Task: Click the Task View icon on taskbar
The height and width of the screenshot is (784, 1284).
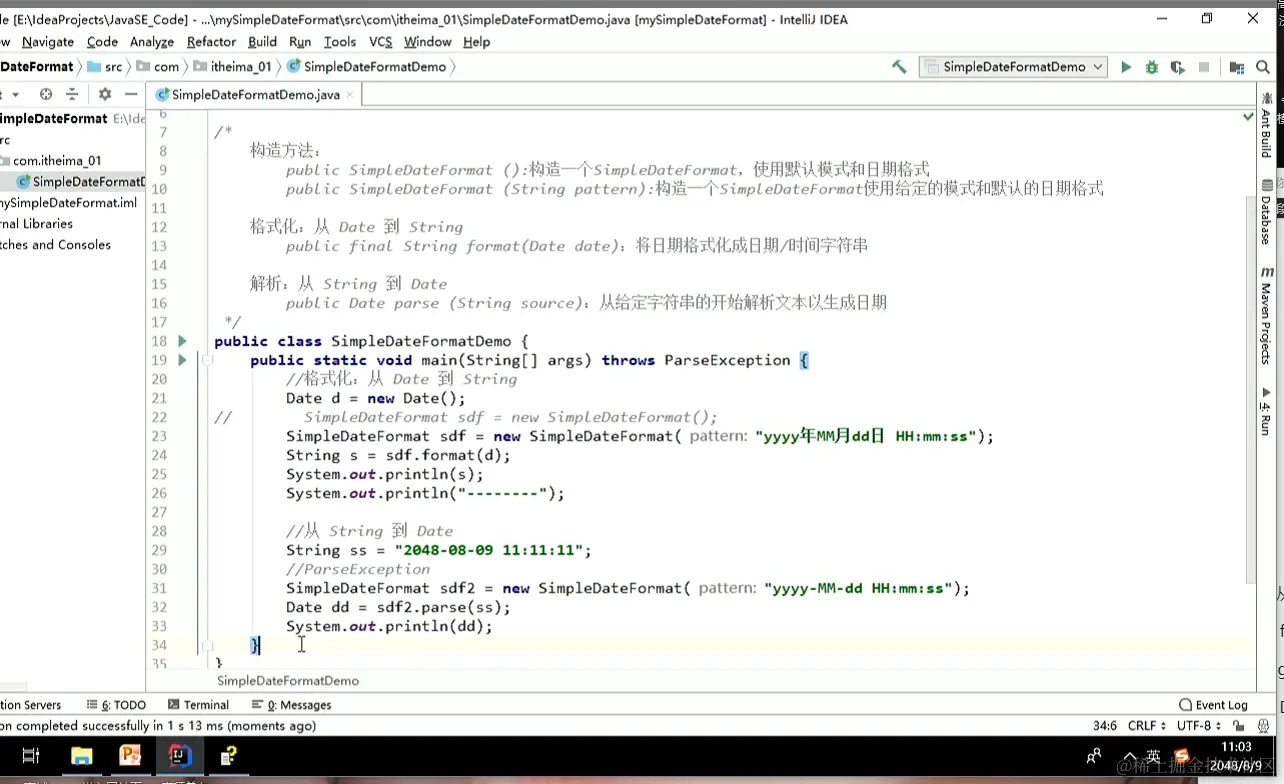Action: [x=31, y=756]
